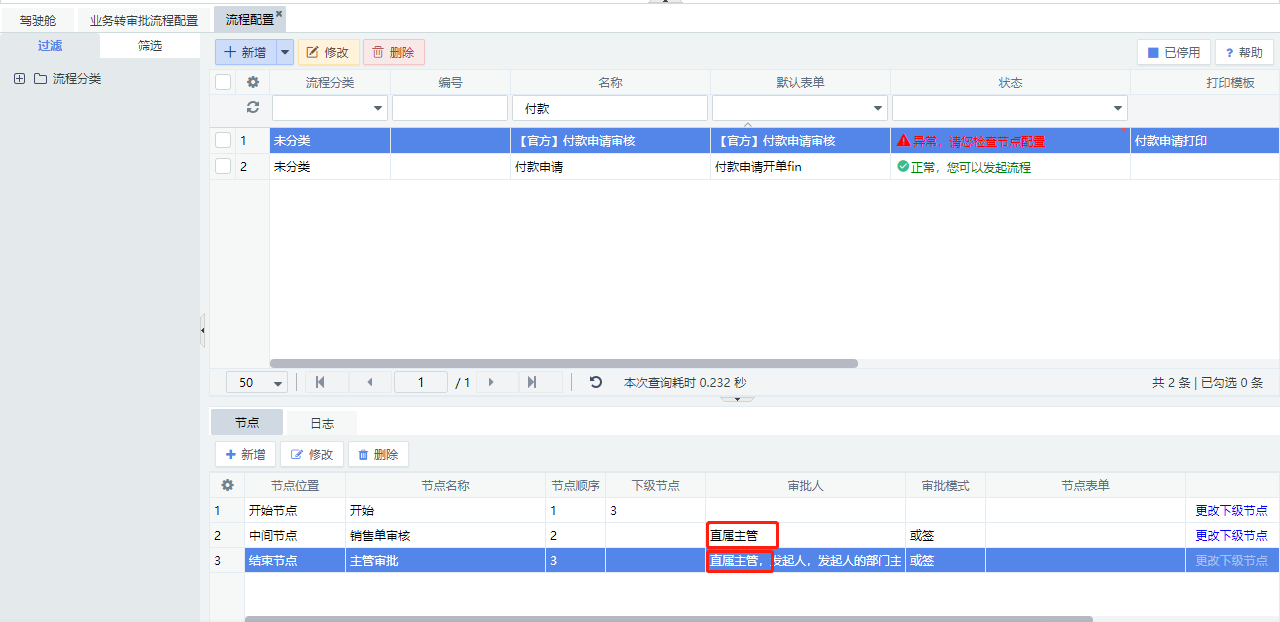1280x622 pixels.
Task: Click the pagination refresh query icon
Action: point(596,382)
